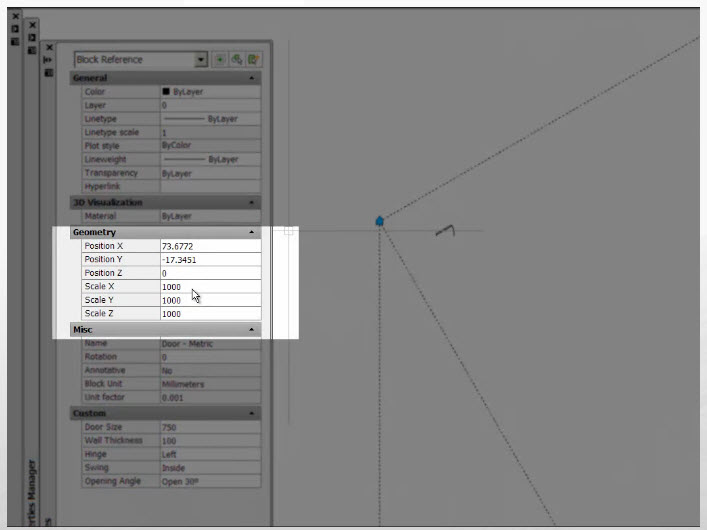The height and width of the screenshot is (530, 707).
Task: Click the Linetype scale property label
Action: 112,132
